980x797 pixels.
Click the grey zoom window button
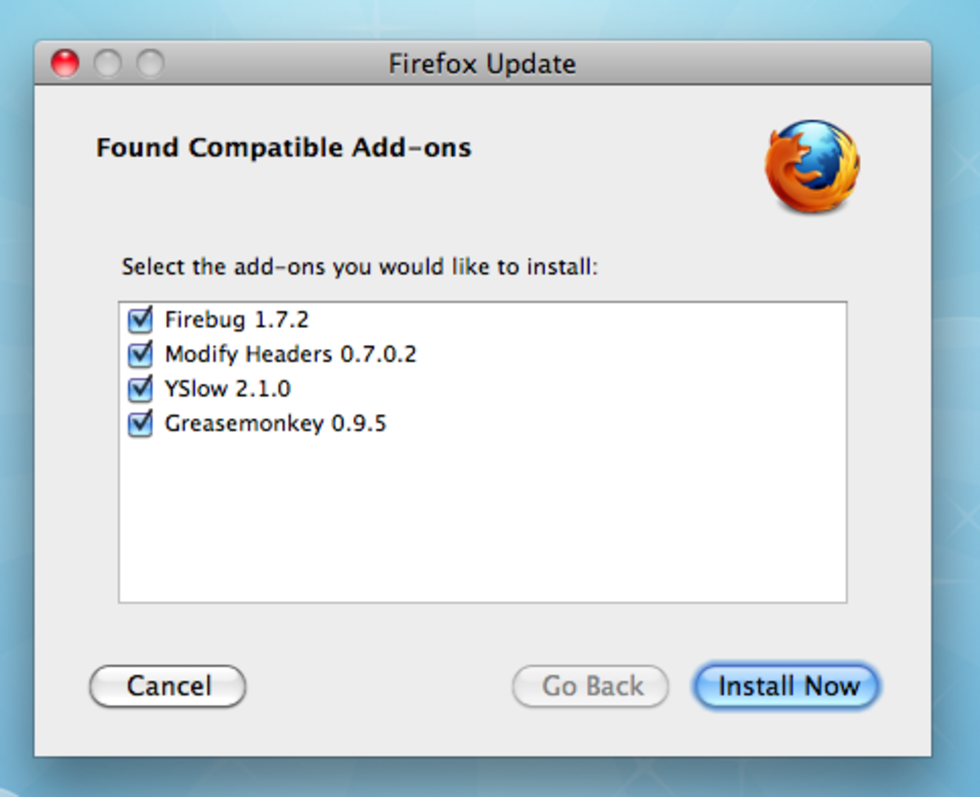coord(150,64)
